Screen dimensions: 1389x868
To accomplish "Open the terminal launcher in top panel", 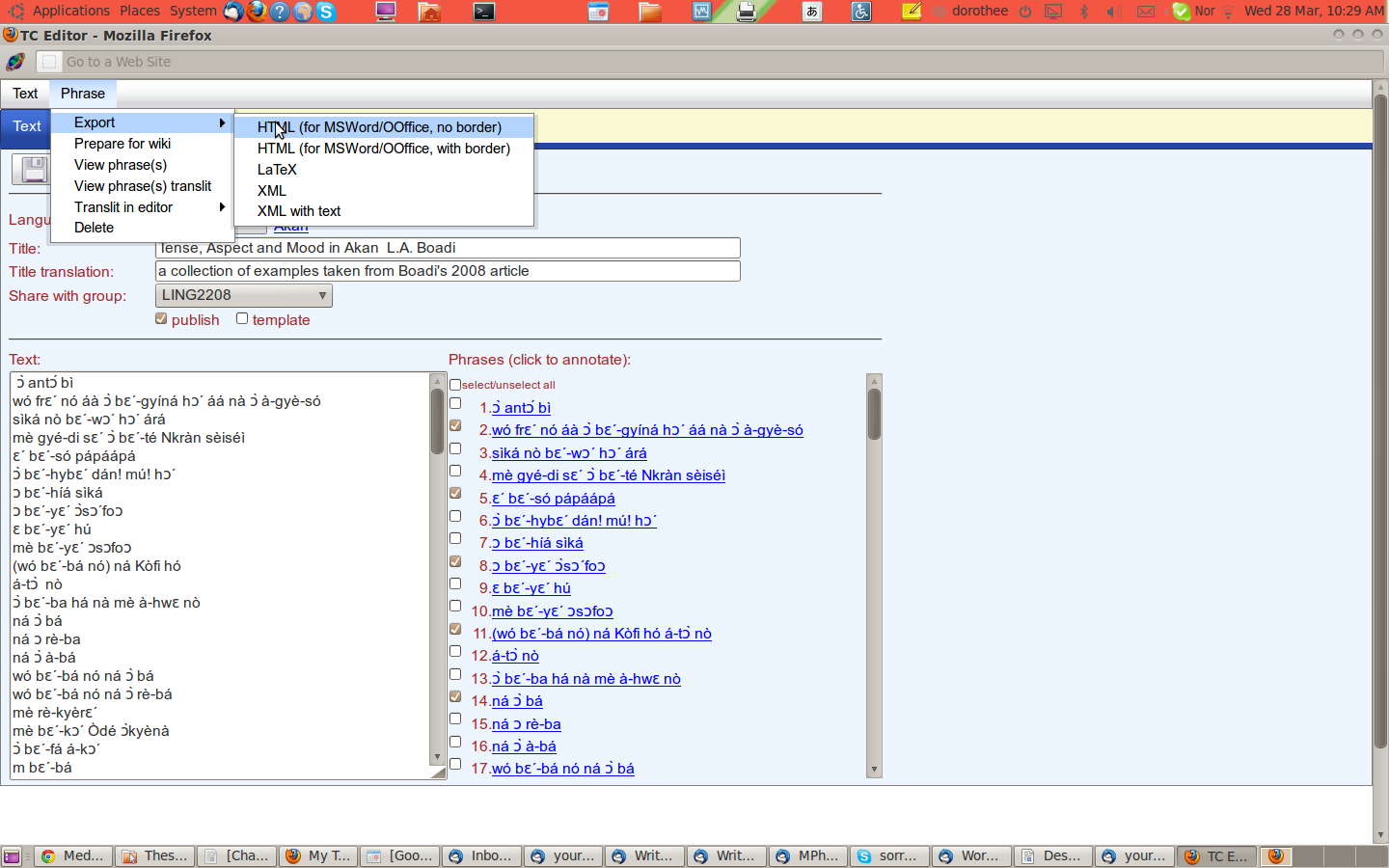I will pyautogui.click(x=484, y=12).
